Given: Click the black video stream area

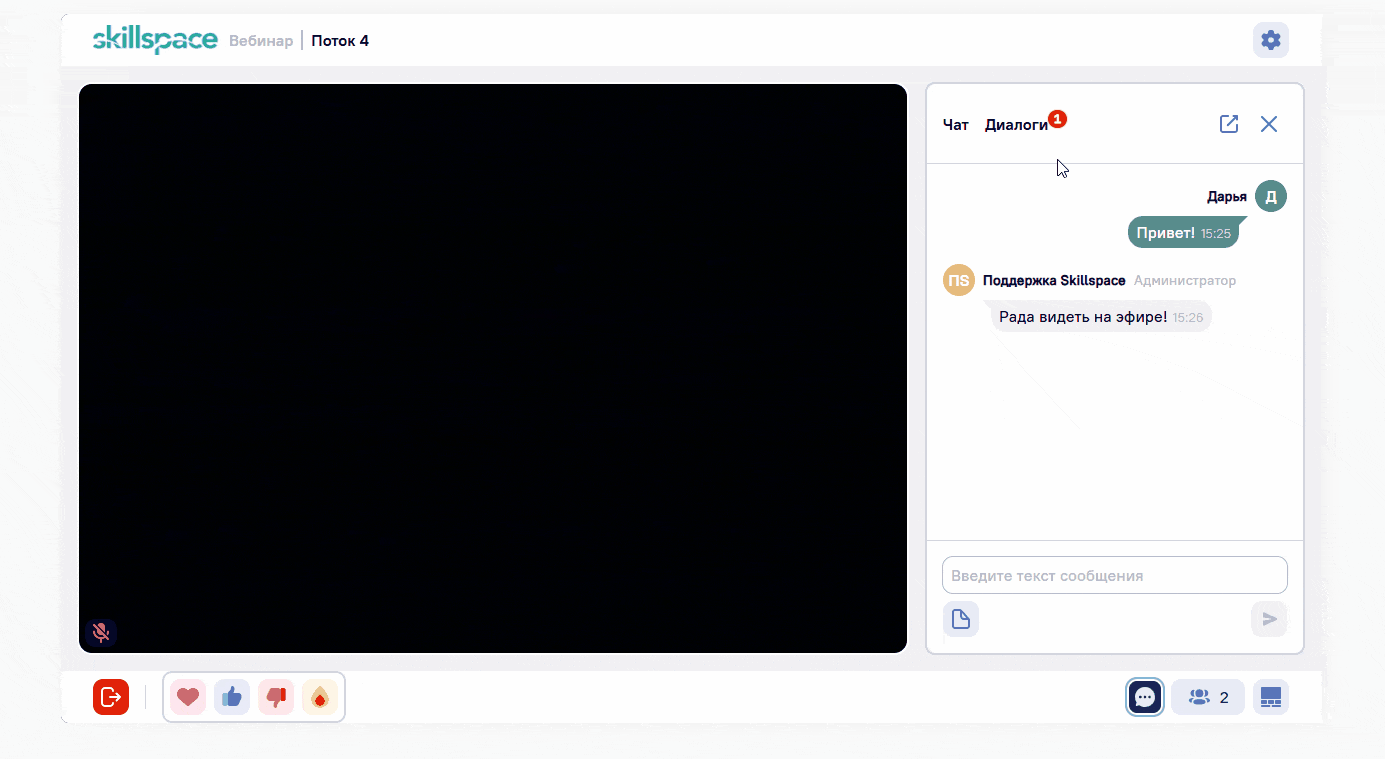Looking at the screenshot, I should pos(493,368).
